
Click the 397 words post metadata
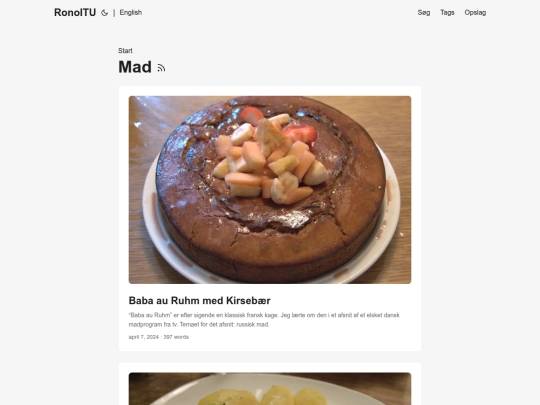(x=176, y=337)
